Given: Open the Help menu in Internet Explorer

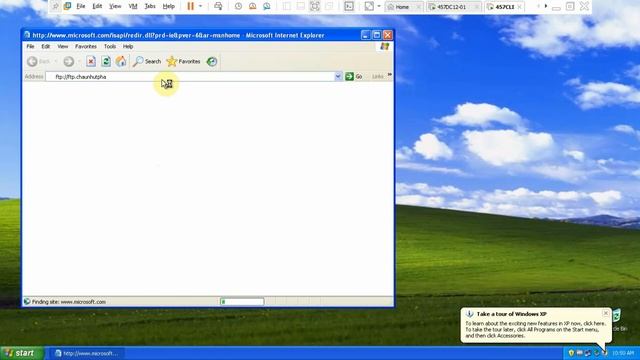Looking at the screenshot, I should tap(128, 47).
